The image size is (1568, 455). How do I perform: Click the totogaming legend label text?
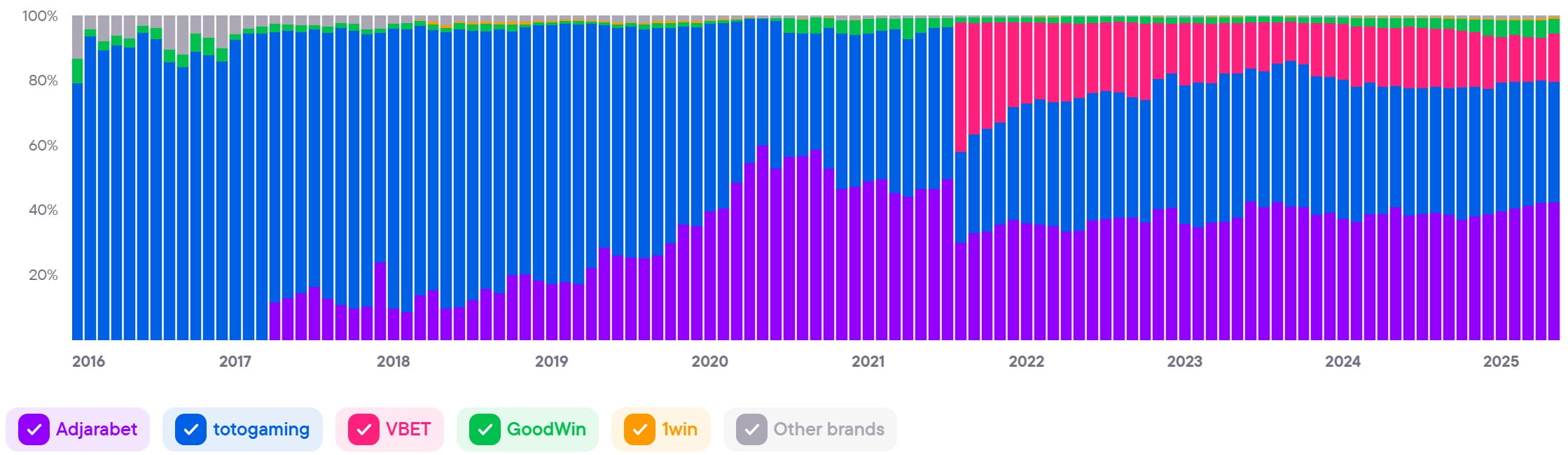(x=261, y=429)
